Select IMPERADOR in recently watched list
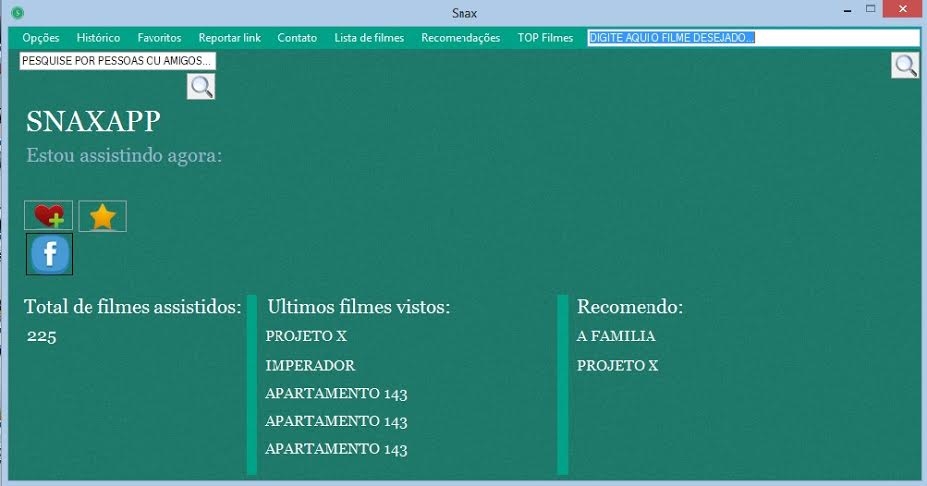The width and height of the screenshot is (927, 486). click(310, 366)
